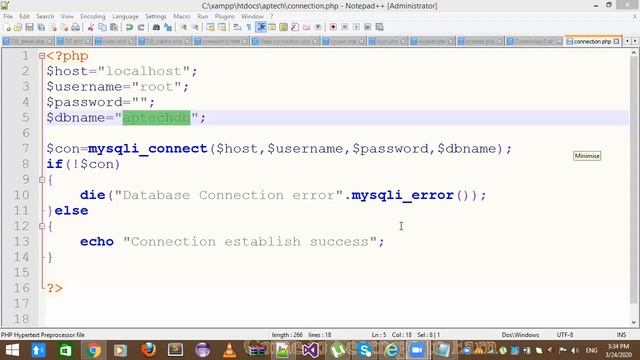The image size is (640, 360).
Task: Click the Print toolbar icon
Action: point(76,27)
